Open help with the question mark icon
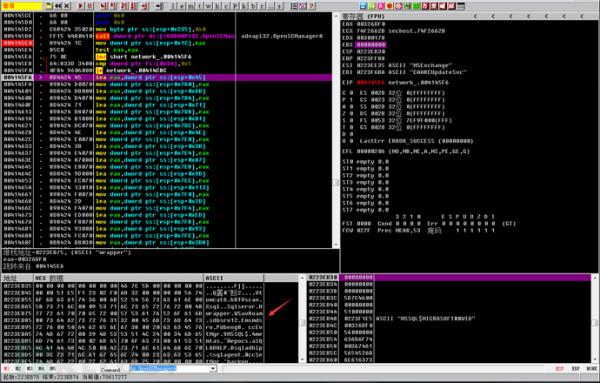The width and height of the screenshot is (600, 383). [311, 6]
